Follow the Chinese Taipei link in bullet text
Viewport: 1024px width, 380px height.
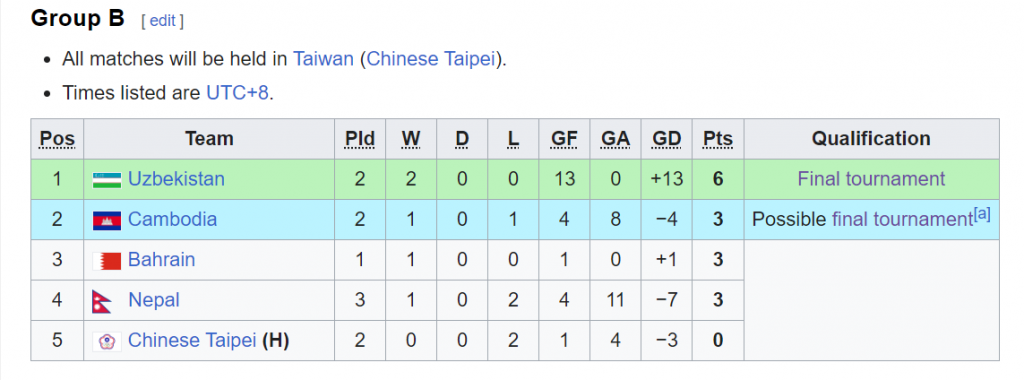pos(431,59)
